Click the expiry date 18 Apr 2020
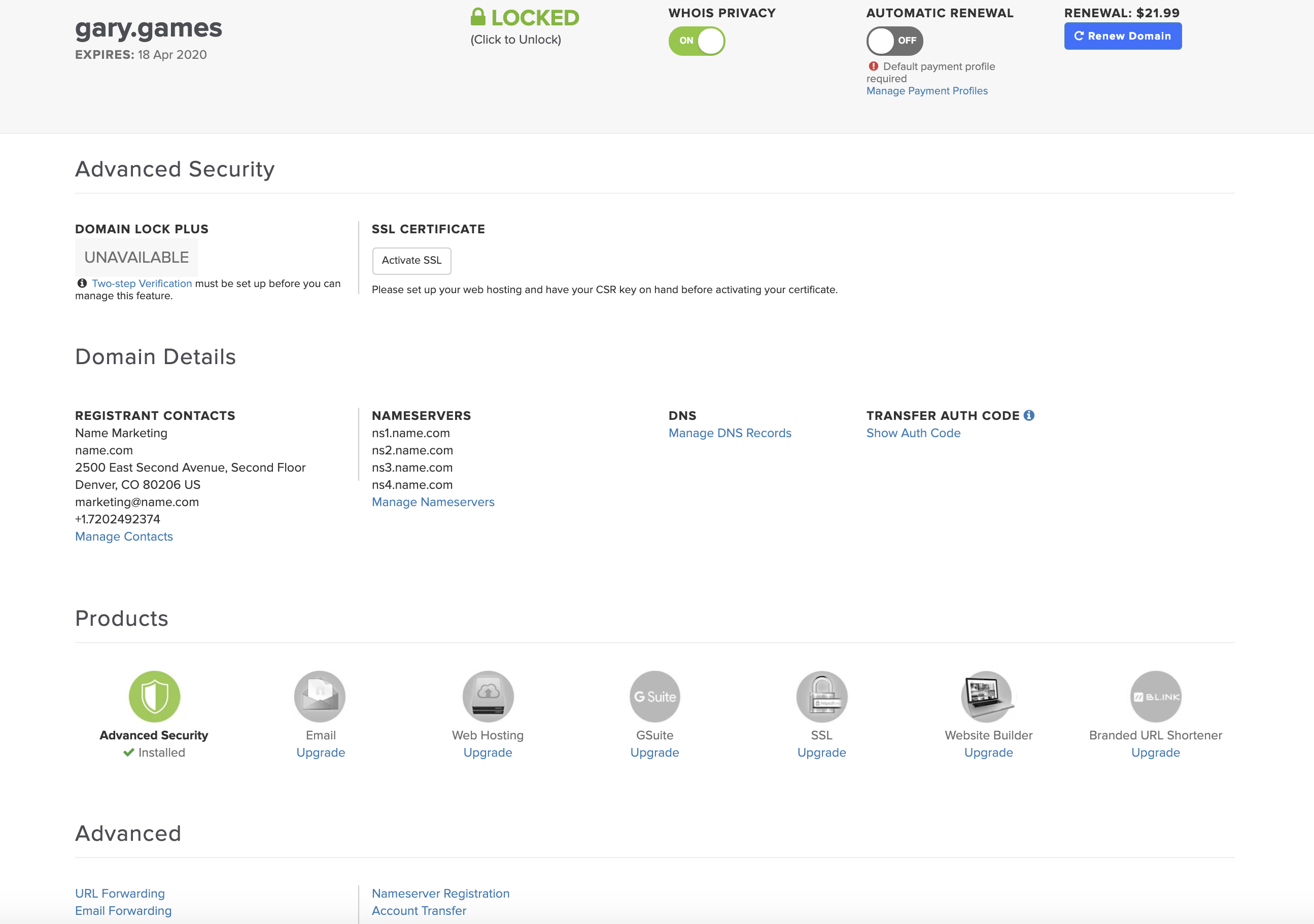The image size is (1314, 924). click(x=172, y=54)
